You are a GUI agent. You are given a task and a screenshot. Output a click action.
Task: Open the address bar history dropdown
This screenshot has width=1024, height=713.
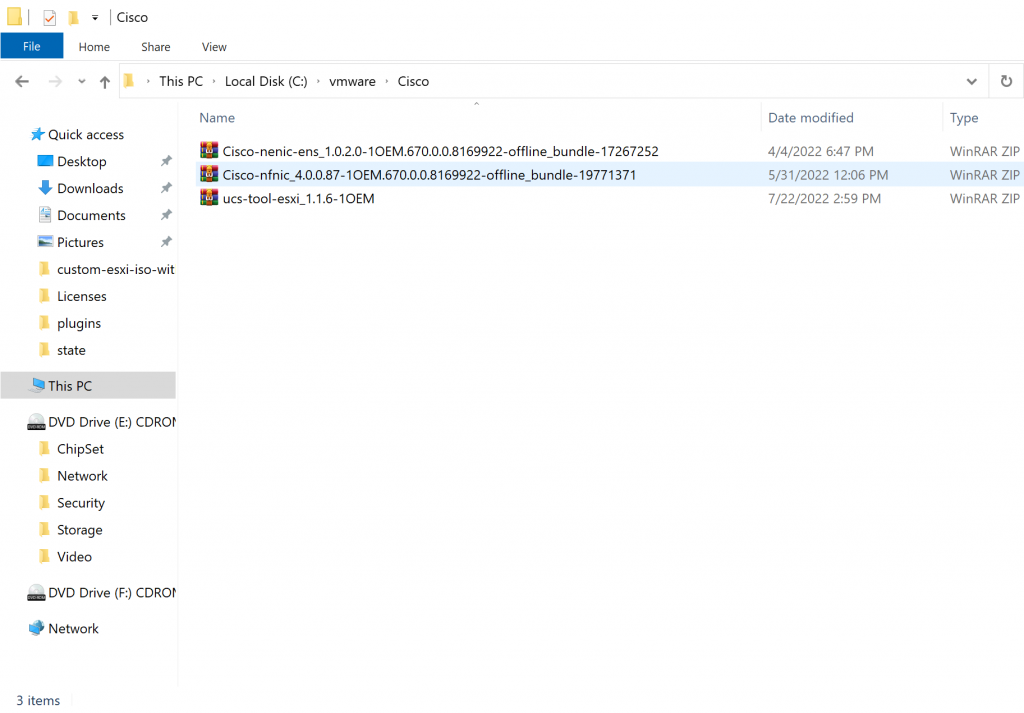click(972, 82)
